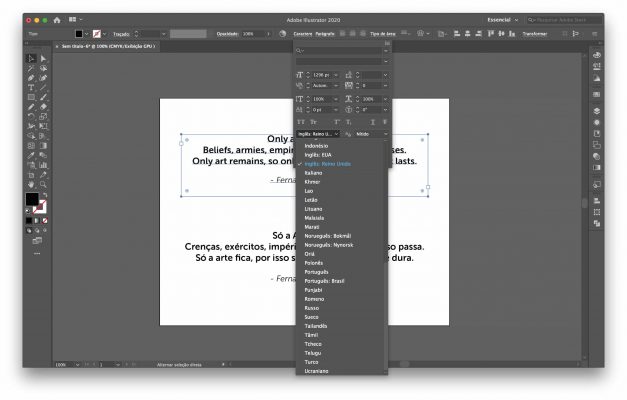Open the Layers panel icon on right dock
627x400 pixels.
click(597, 111)
